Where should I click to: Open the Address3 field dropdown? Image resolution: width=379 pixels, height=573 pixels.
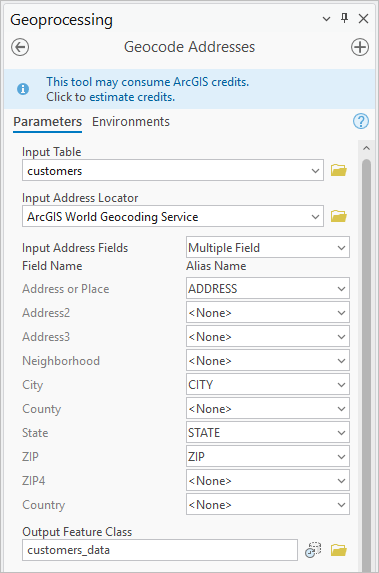click(268, 337)
